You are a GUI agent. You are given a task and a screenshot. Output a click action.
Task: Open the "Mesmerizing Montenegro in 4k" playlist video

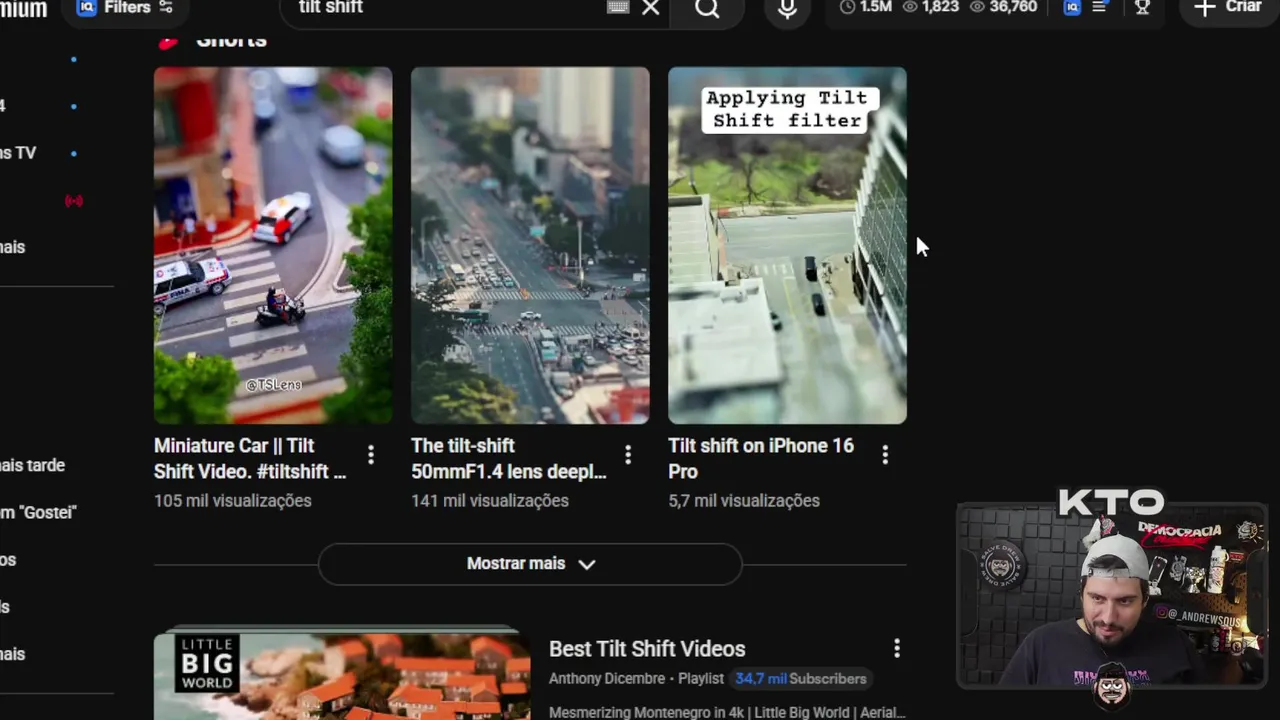pos(727,712)
